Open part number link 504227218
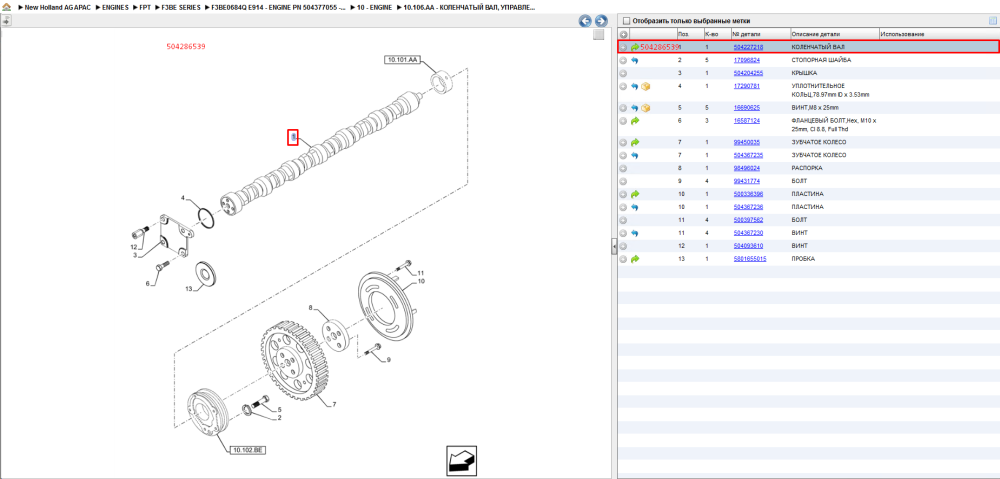Image resolution: width=1000 pixels, height=479 pixels. pos(748,47)
